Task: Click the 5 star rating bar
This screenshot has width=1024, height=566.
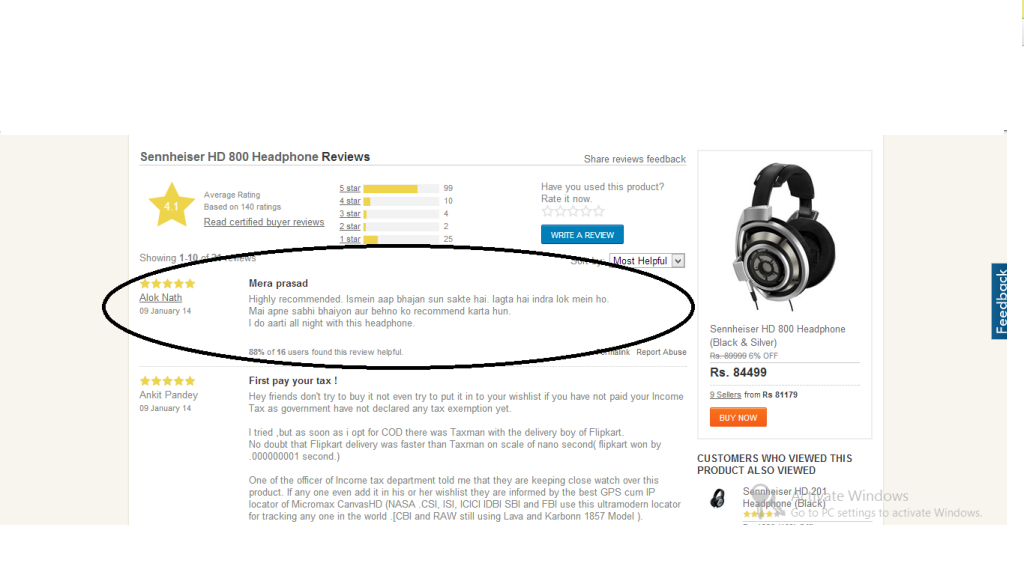Action: [401, 189]
